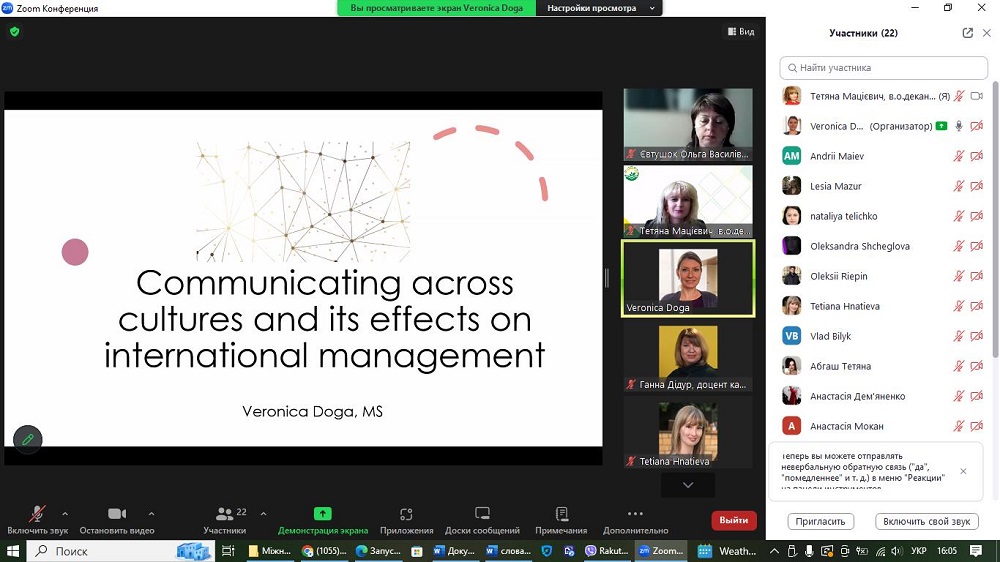
Task: Type in the Найти участника search field
Action: point(884,68)
